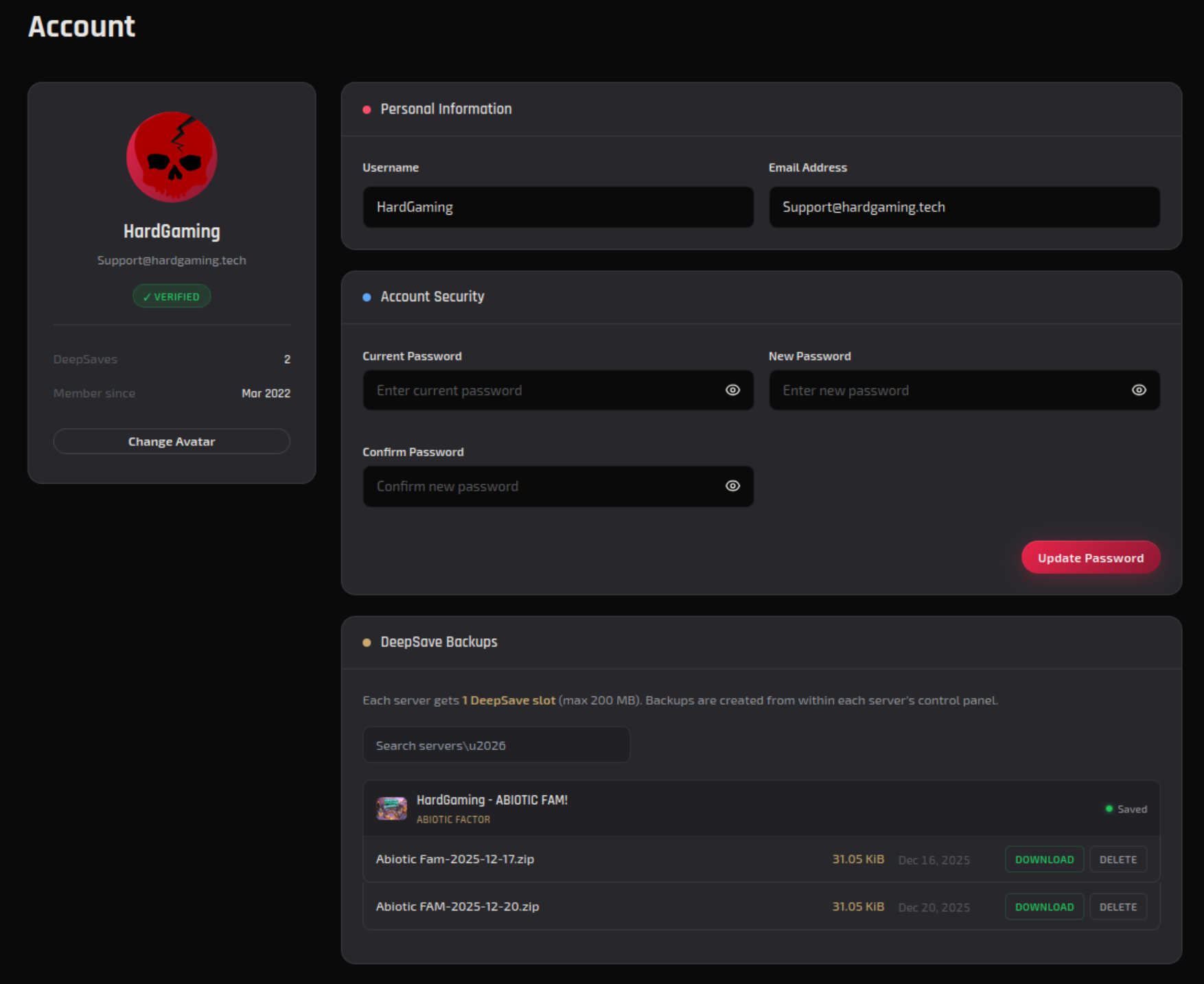
Task: Click the Abiotic Factor server thumbnail icon
Action: tap(391, 808)
